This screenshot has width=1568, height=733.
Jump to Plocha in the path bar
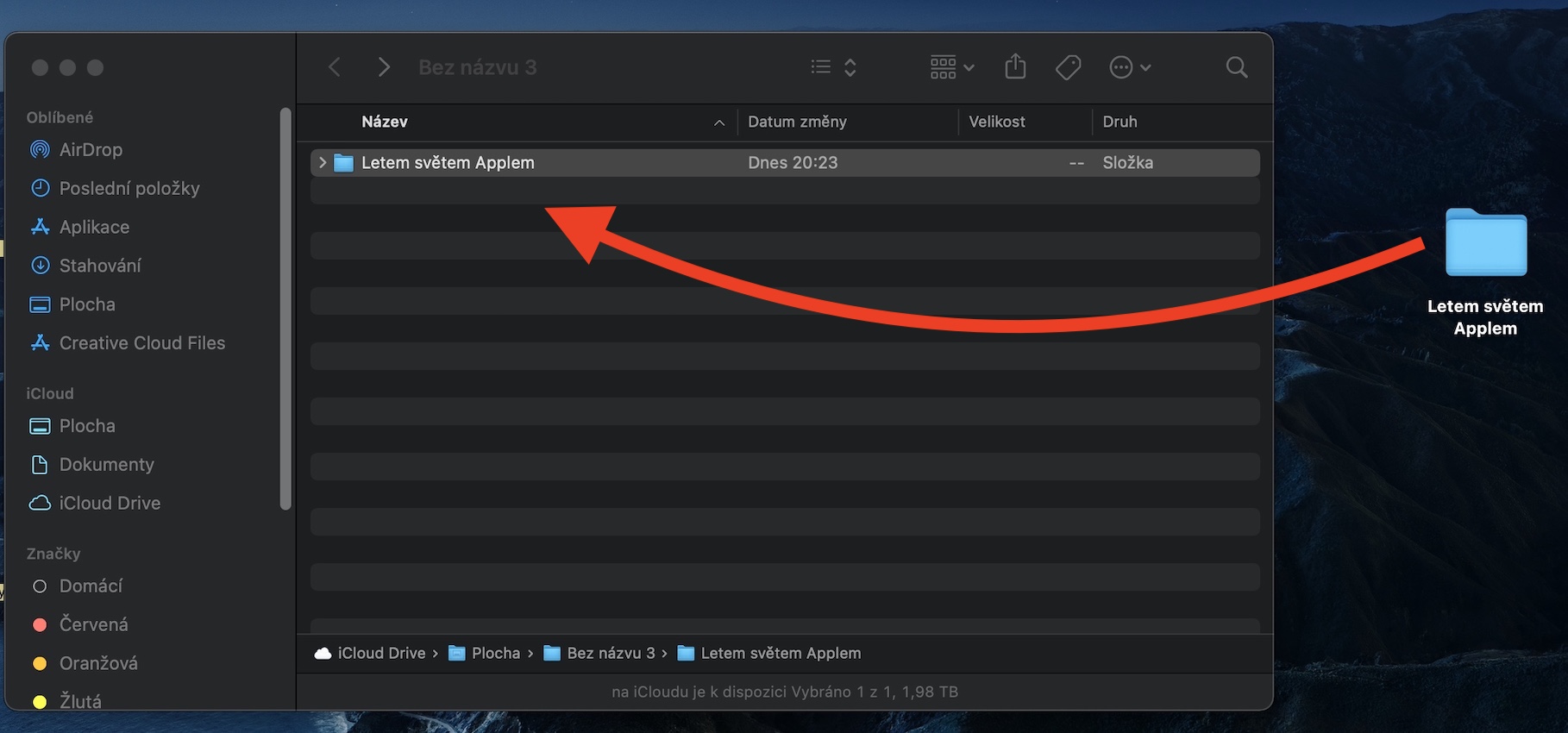point(485,654)
